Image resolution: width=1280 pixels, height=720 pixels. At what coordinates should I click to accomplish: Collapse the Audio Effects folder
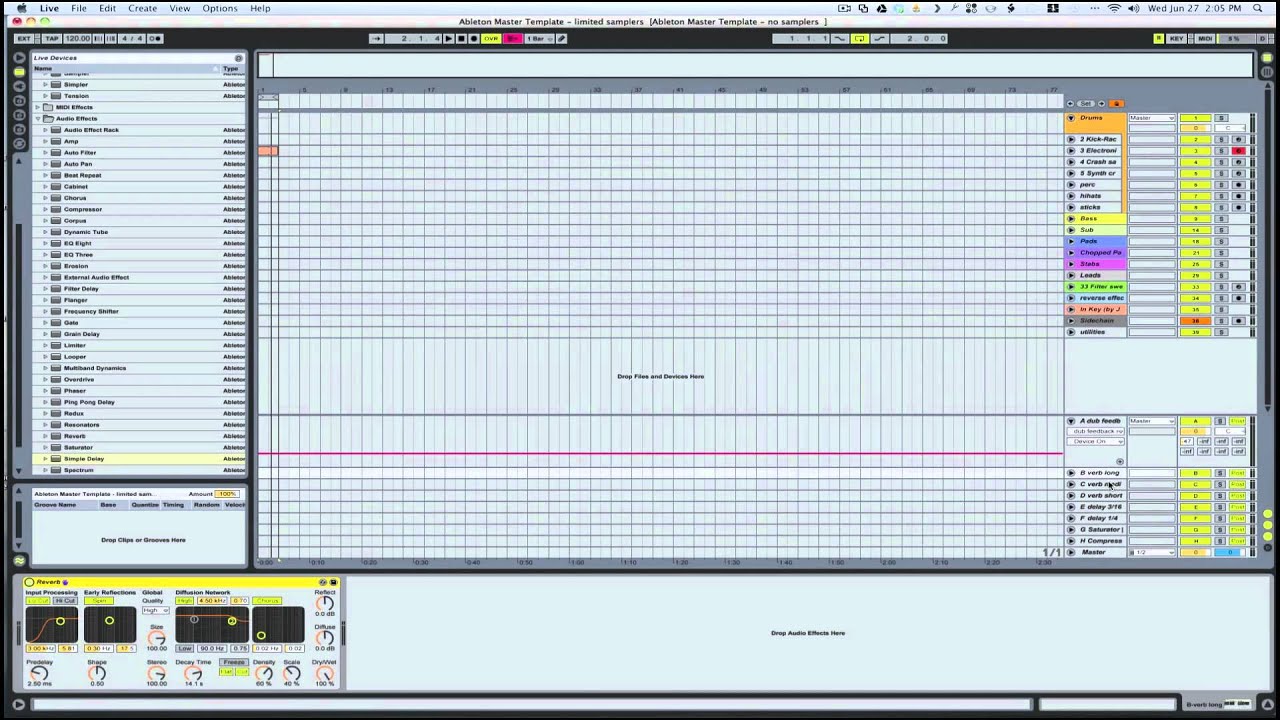[x=39, y=118]
